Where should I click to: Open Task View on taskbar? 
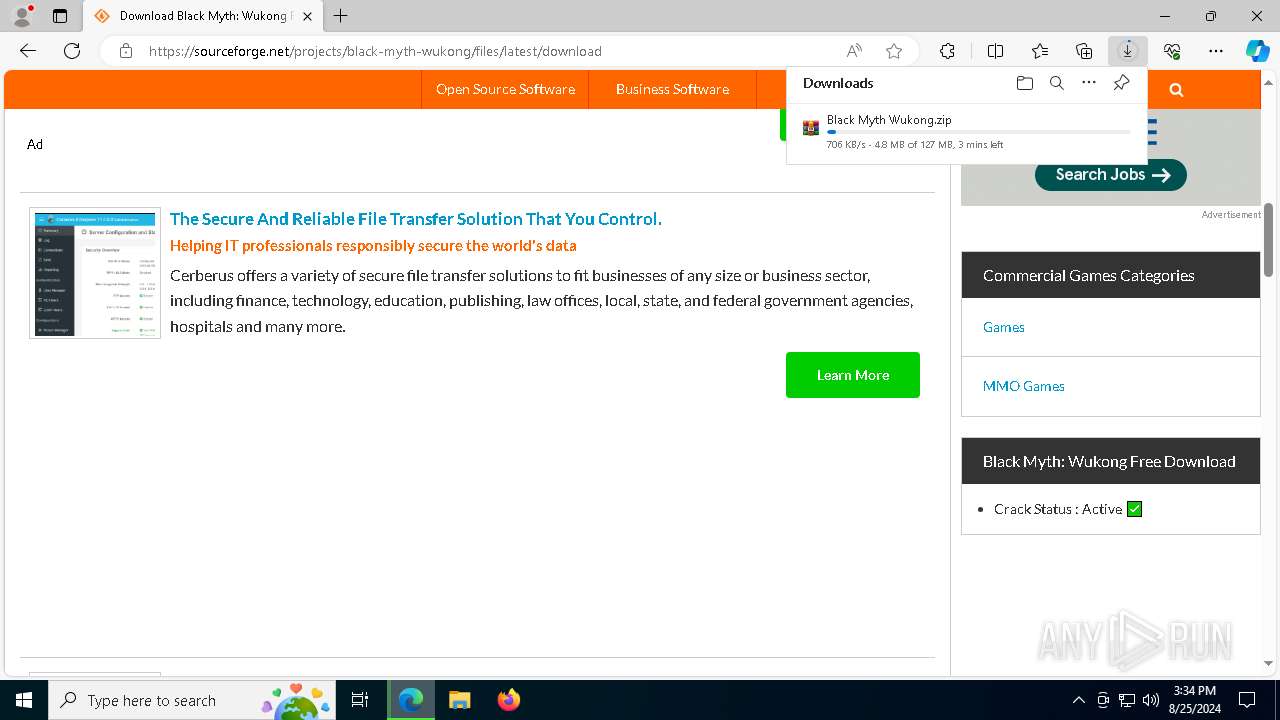tap(360, 700)
